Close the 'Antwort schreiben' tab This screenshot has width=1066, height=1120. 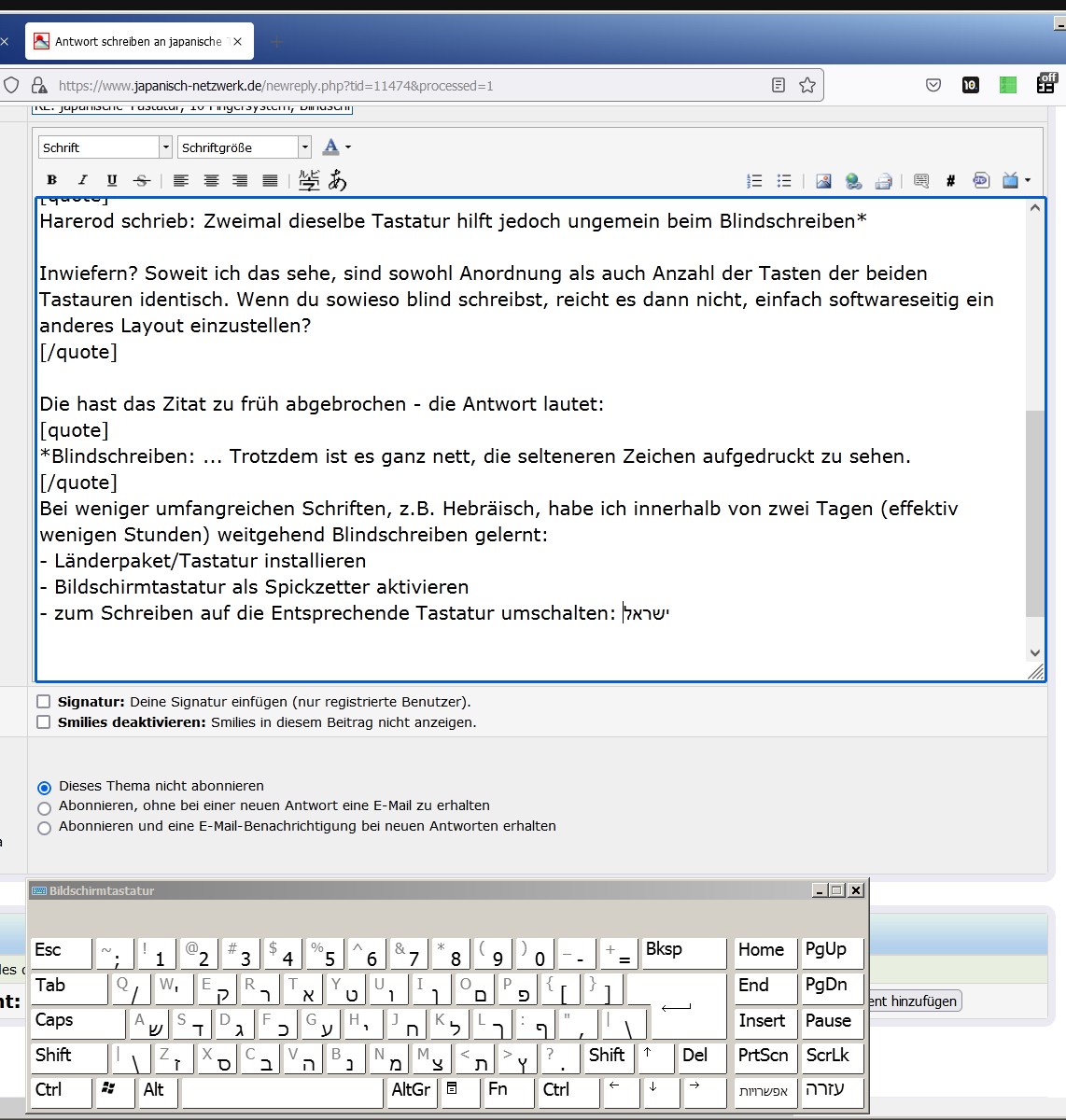click(x=237, y=41)
